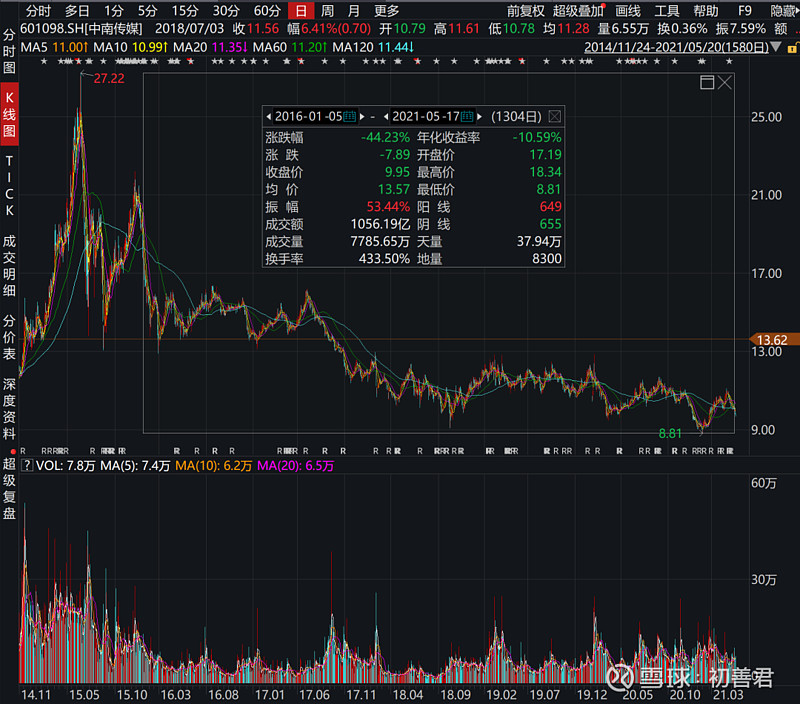Step end date 2021-05-17 one day forward
The width and height of the screenshot is (800, 704).
tap(480, 116)
